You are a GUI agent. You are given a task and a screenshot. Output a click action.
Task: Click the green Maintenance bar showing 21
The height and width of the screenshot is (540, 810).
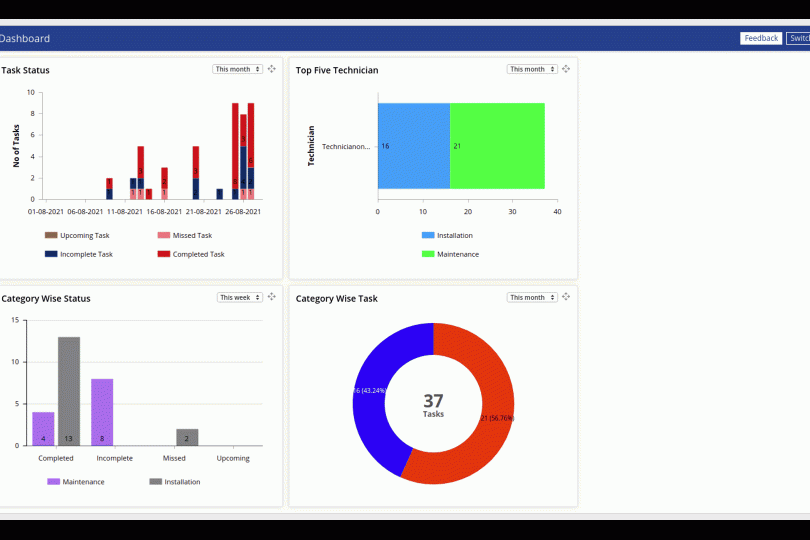[497, 146]
